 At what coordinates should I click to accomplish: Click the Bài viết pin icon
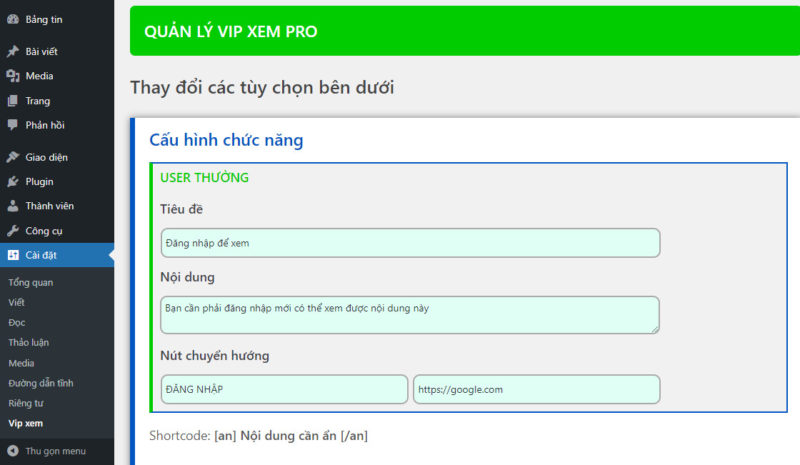[13, 51]
